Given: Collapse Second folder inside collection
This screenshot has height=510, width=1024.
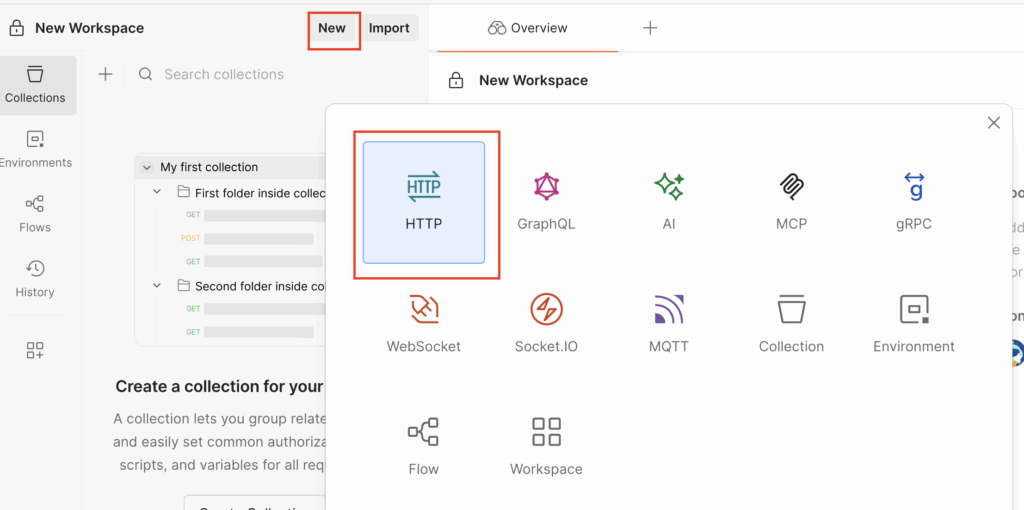Looking at the screenshot, I should [x=157, y=285].
